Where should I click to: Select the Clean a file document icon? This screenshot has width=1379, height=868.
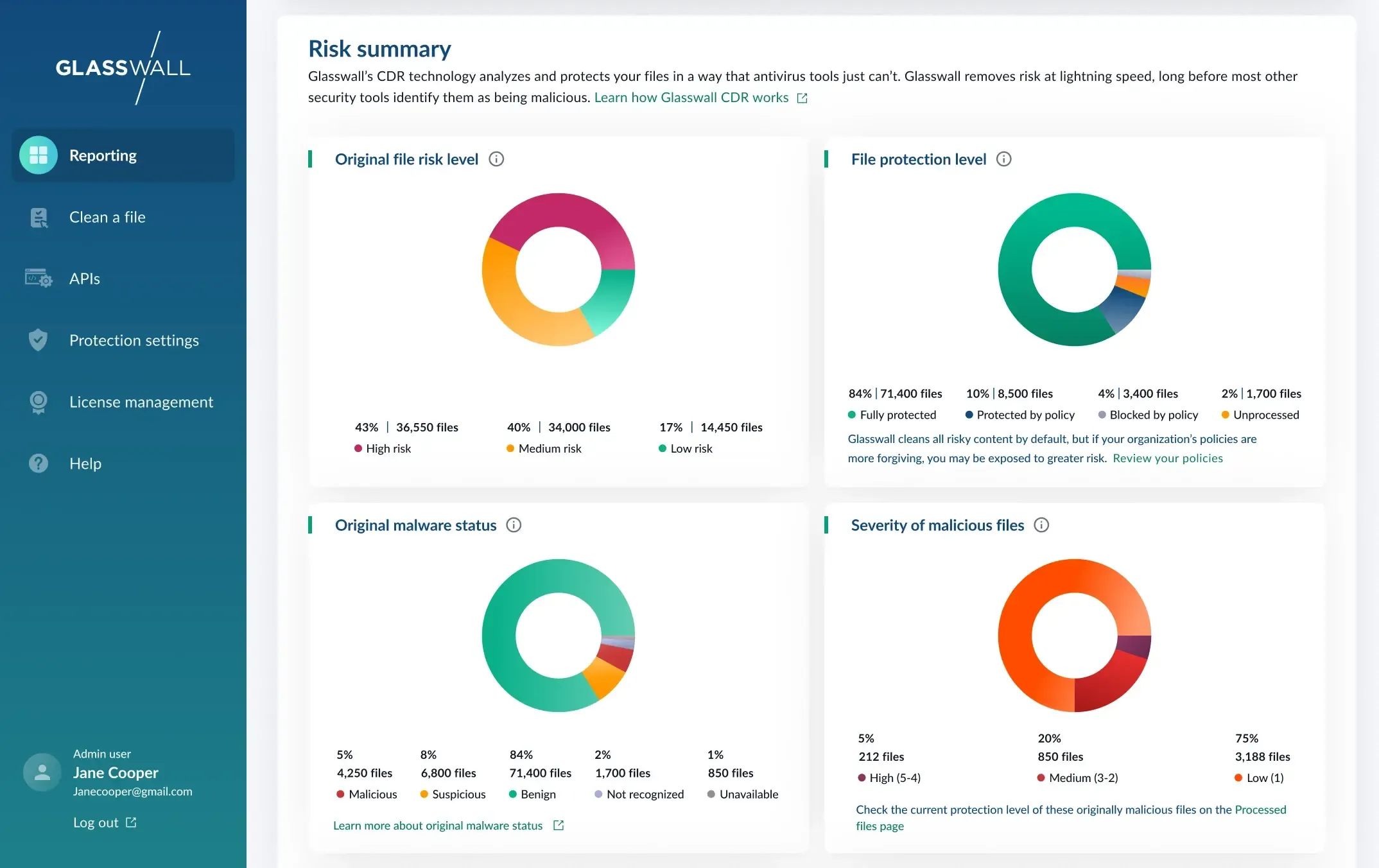point(39,218)
